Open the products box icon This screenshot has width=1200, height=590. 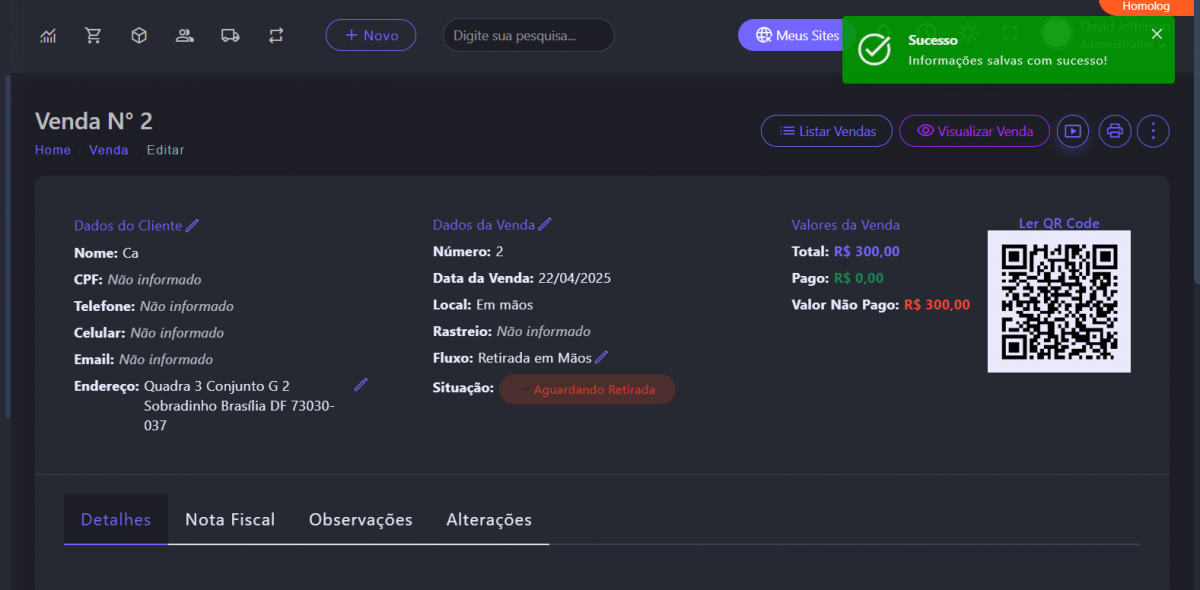[139, 36]
